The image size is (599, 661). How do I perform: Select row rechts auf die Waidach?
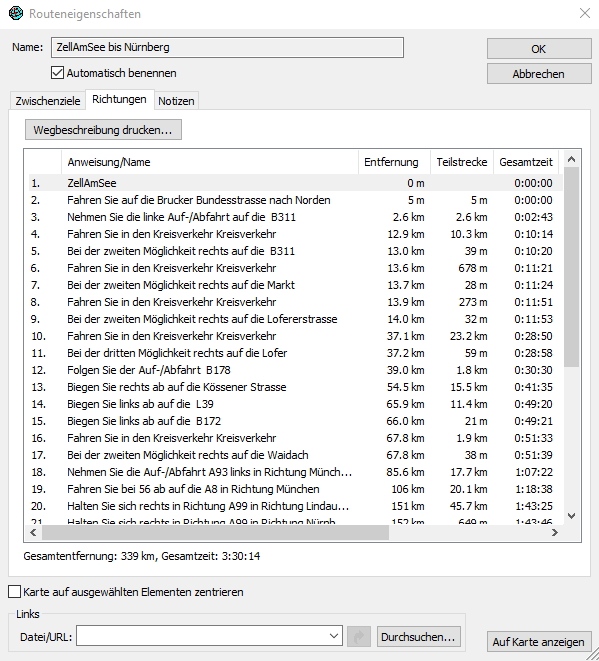pos(295,455)
